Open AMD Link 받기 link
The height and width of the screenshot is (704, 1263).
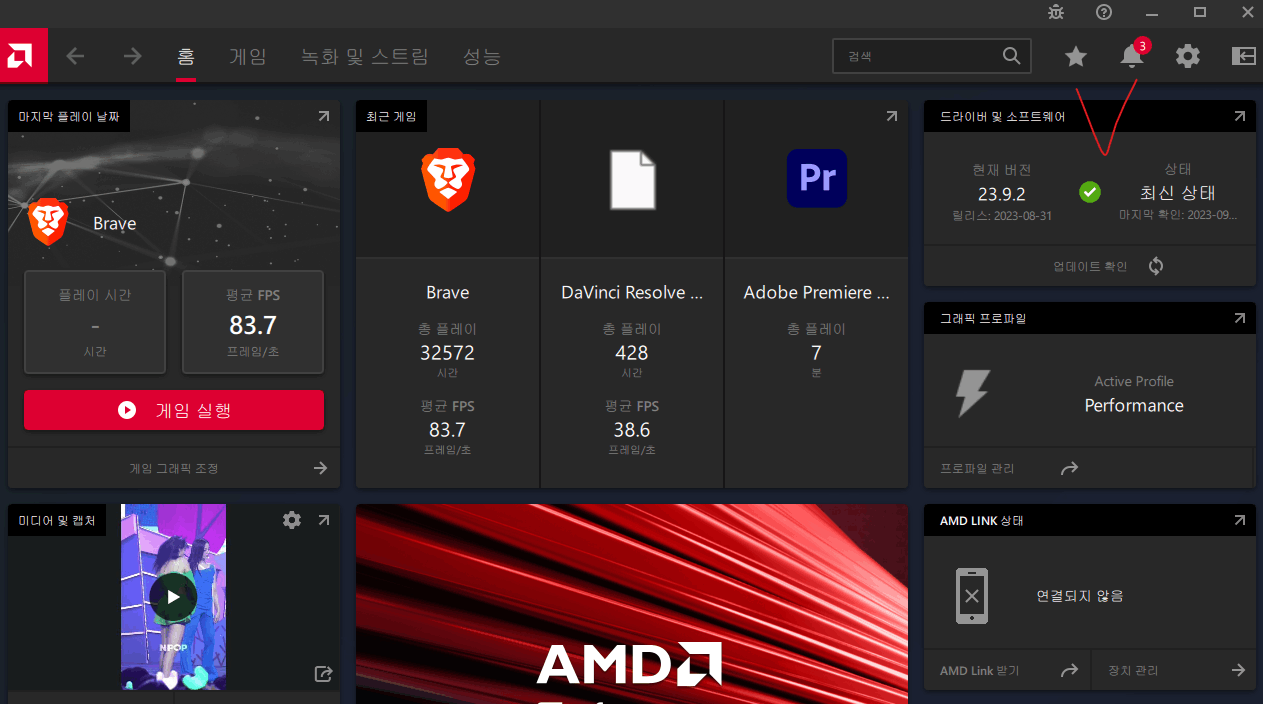click(980, 670)
